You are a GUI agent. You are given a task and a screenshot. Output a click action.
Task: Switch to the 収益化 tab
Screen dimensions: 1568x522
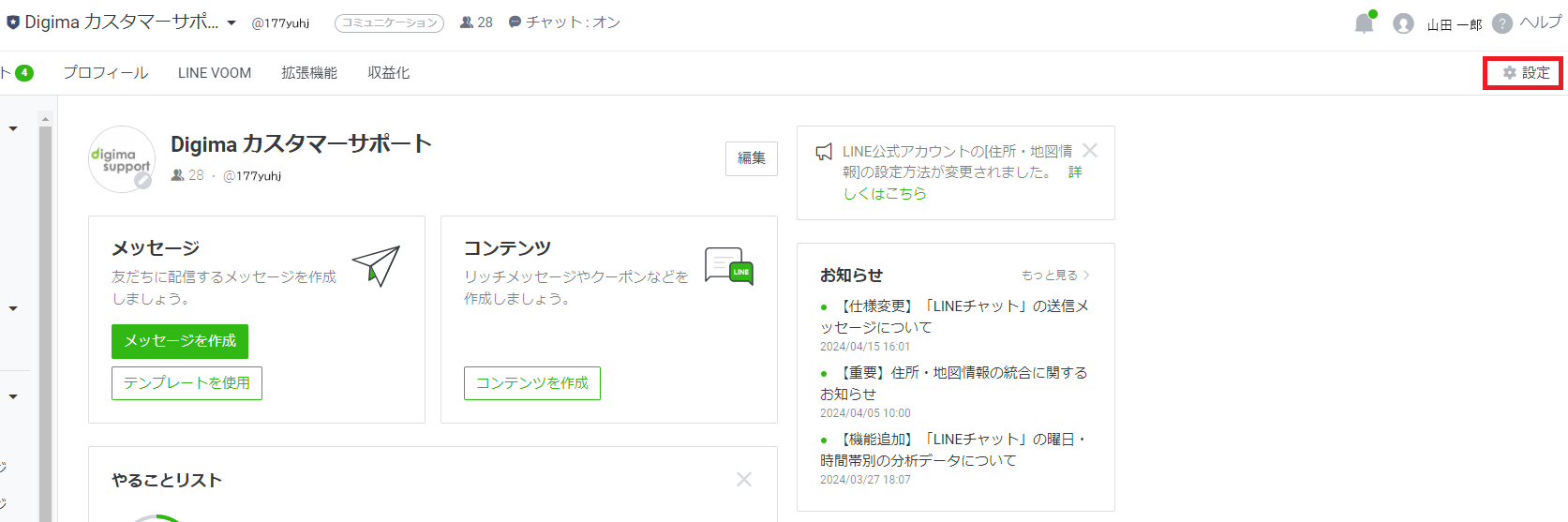[x=389, y=72]
